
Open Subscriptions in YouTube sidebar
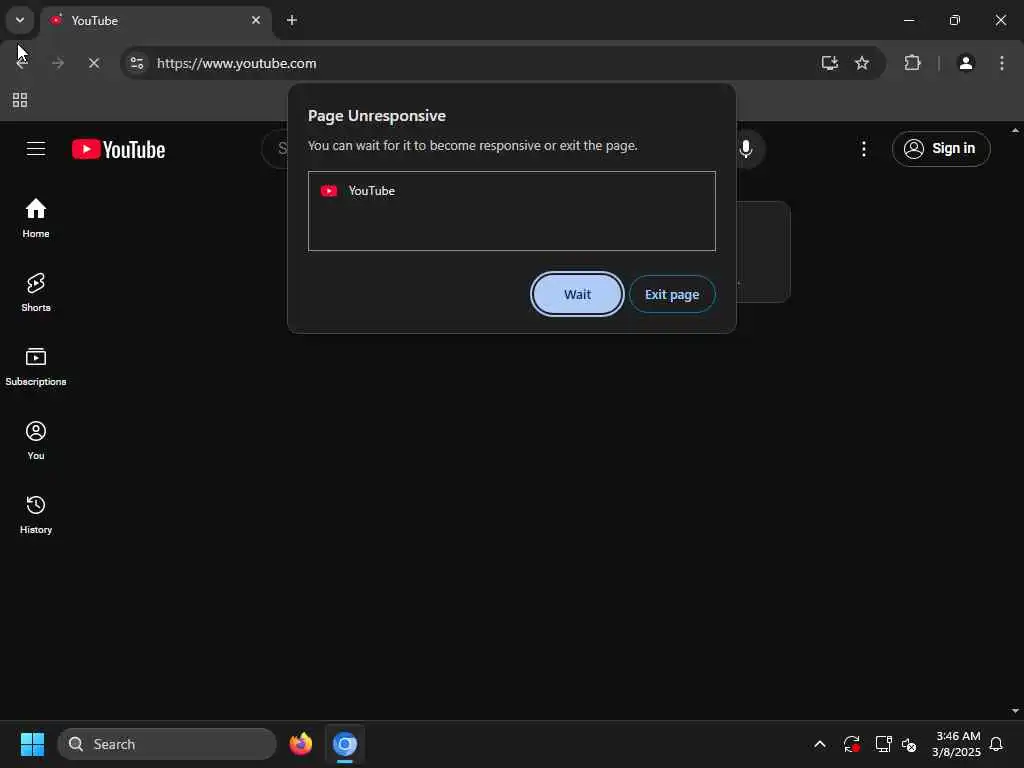click(36, 366)
